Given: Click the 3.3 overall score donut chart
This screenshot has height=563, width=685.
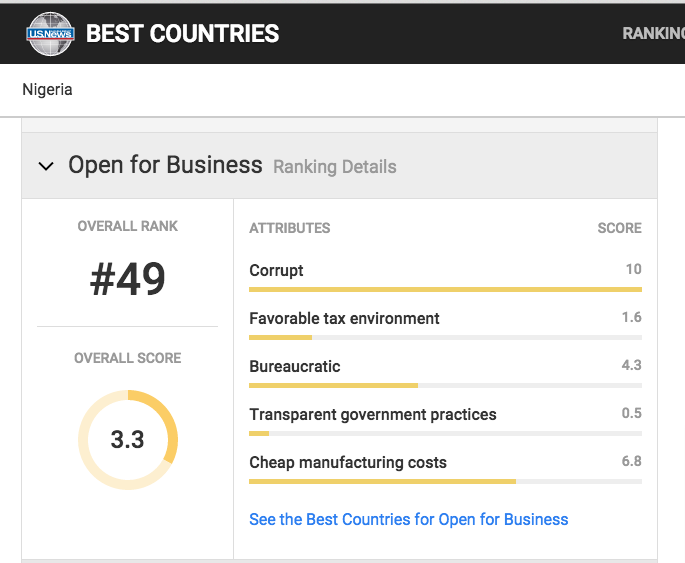Looking at the screenshot, I should [128, 440].
